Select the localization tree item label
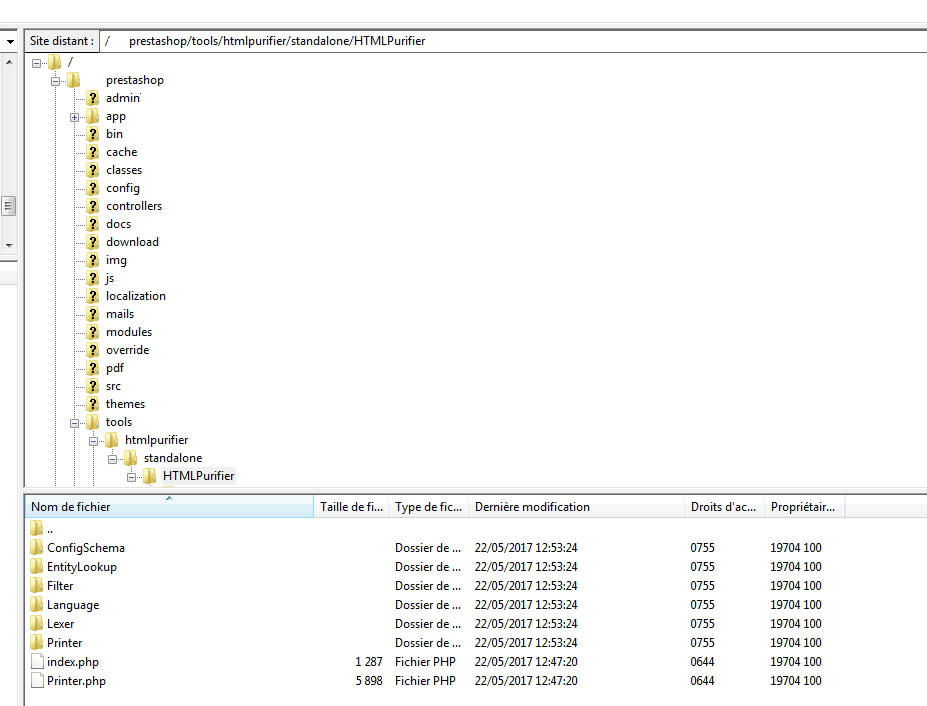This screenshot has height=706, width=927. (136, 296)
